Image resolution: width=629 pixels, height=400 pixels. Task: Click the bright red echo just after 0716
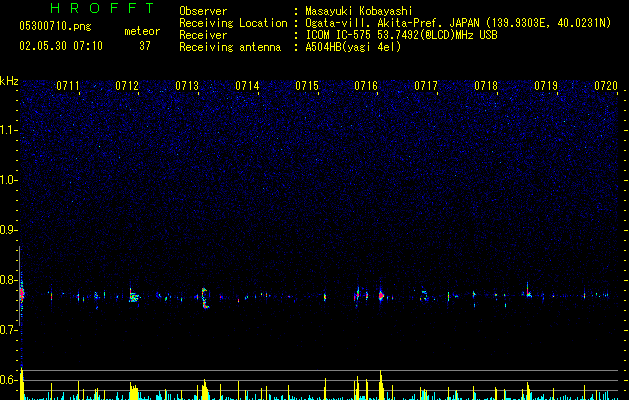tap(381, 296)
